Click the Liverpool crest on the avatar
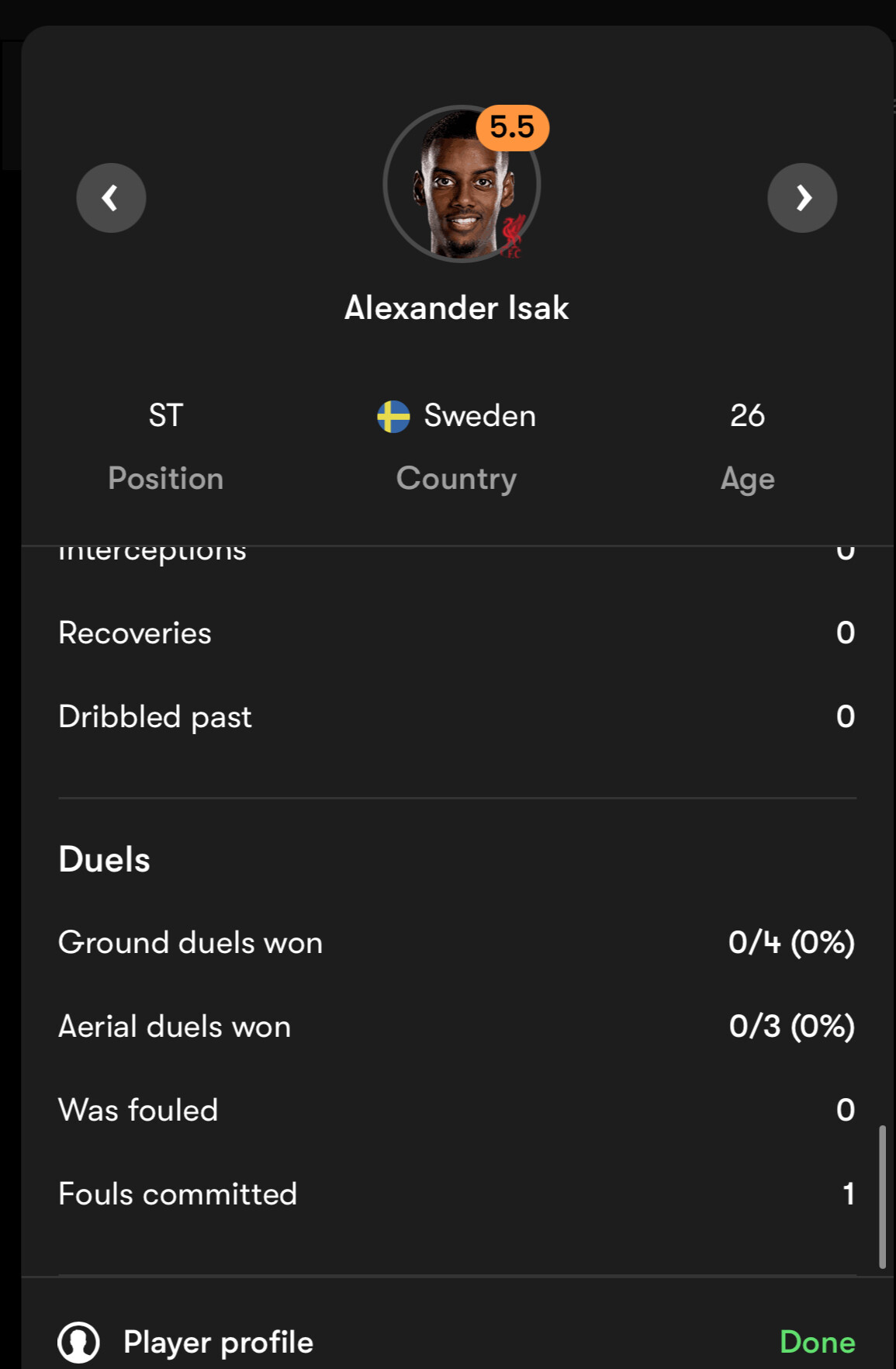The height and width of the screenshot is (1369, 896). point(513,235)
